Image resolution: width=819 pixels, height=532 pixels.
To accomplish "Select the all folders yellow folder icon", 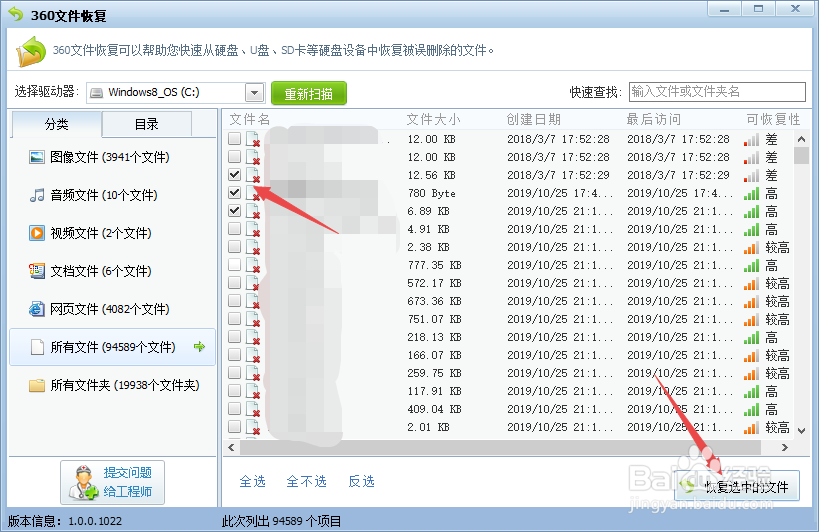I will click(x=37, y=385).
